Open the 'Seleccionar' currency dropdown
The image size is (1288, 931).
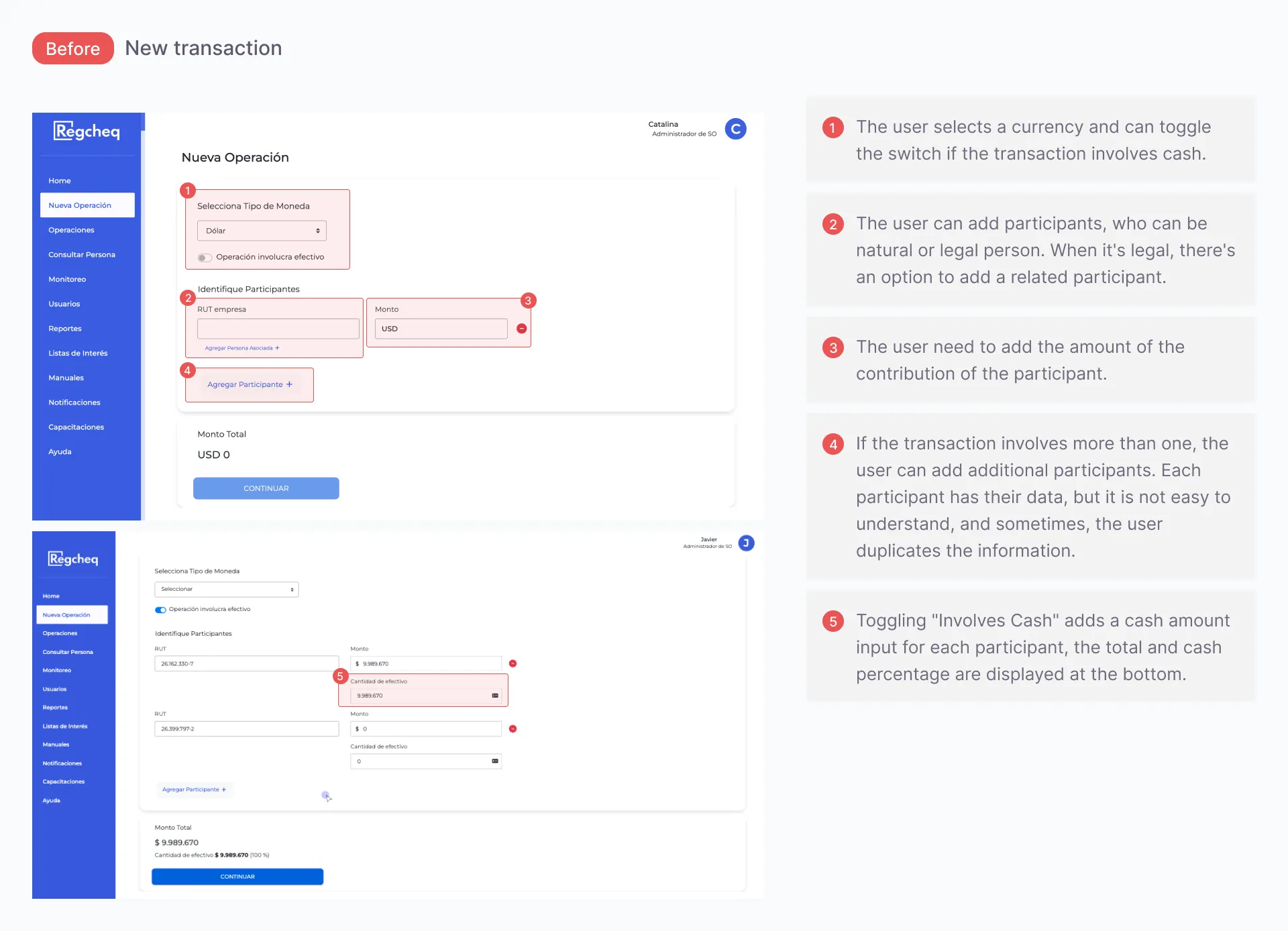pos(226,589)
